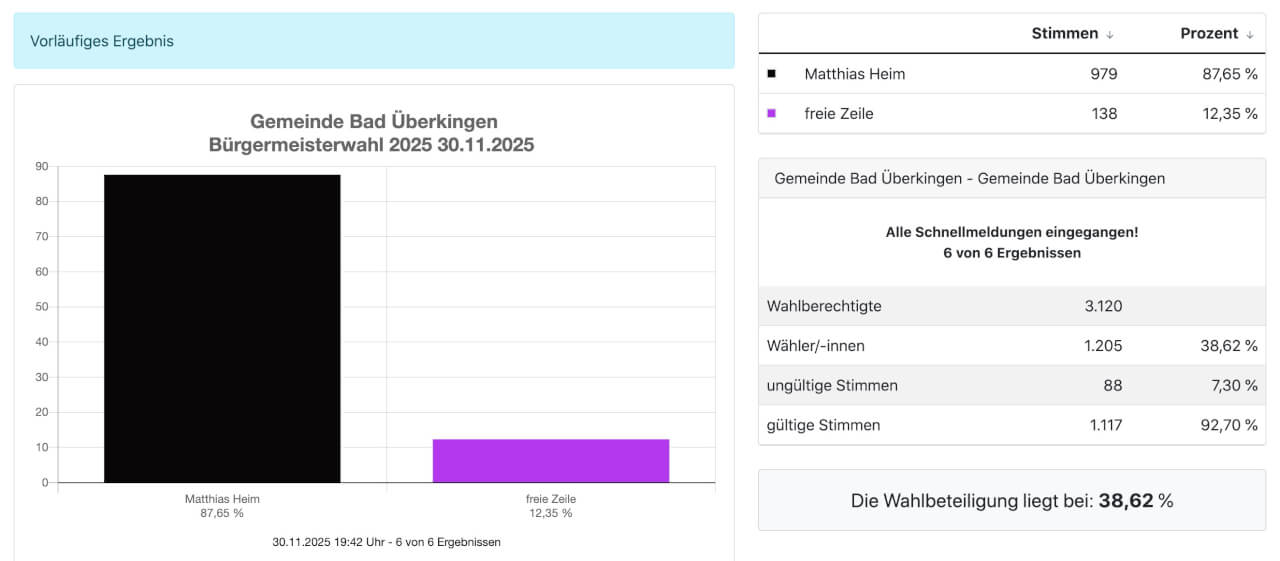Screen dimensions: 1280x561
Task: Select the Matthias Heim table row
Action: (x=1011, y=74)
